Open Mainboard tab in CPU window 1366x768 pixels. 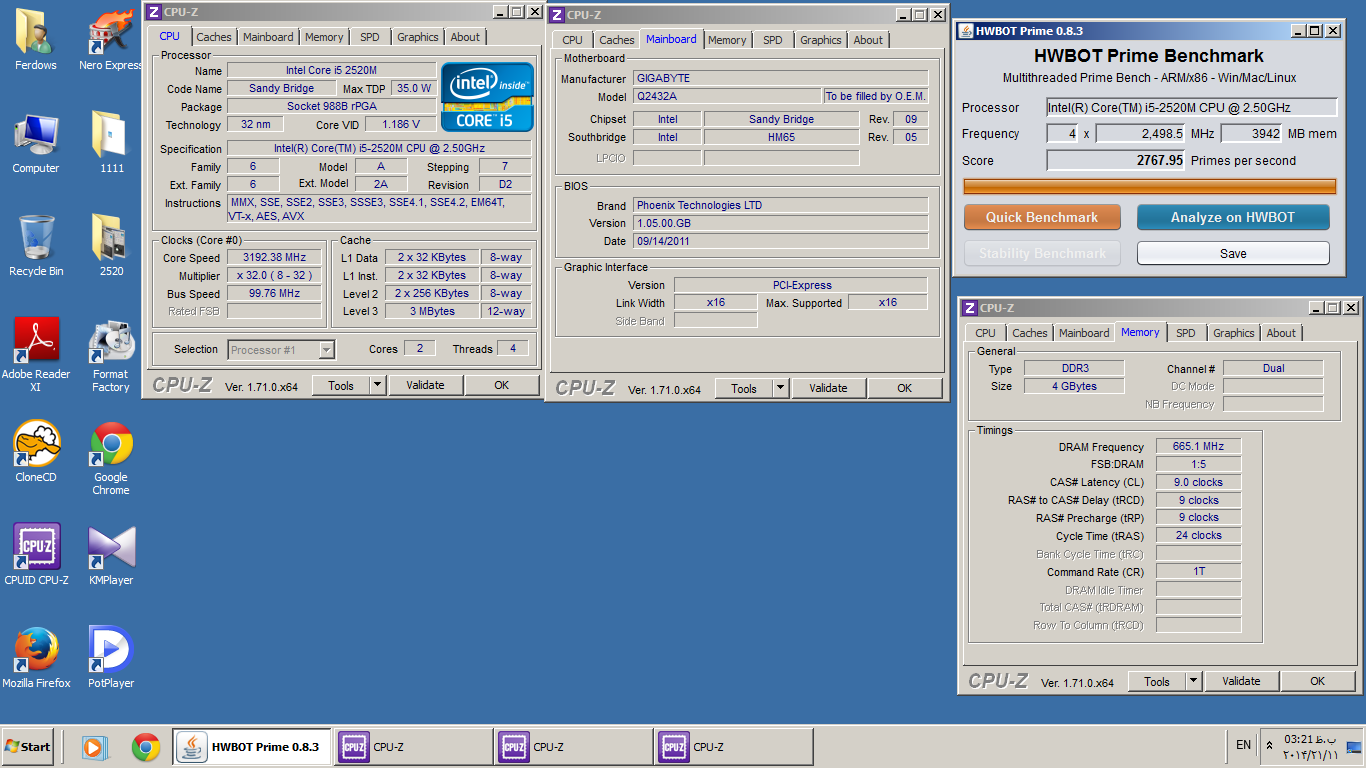point(269,37)
